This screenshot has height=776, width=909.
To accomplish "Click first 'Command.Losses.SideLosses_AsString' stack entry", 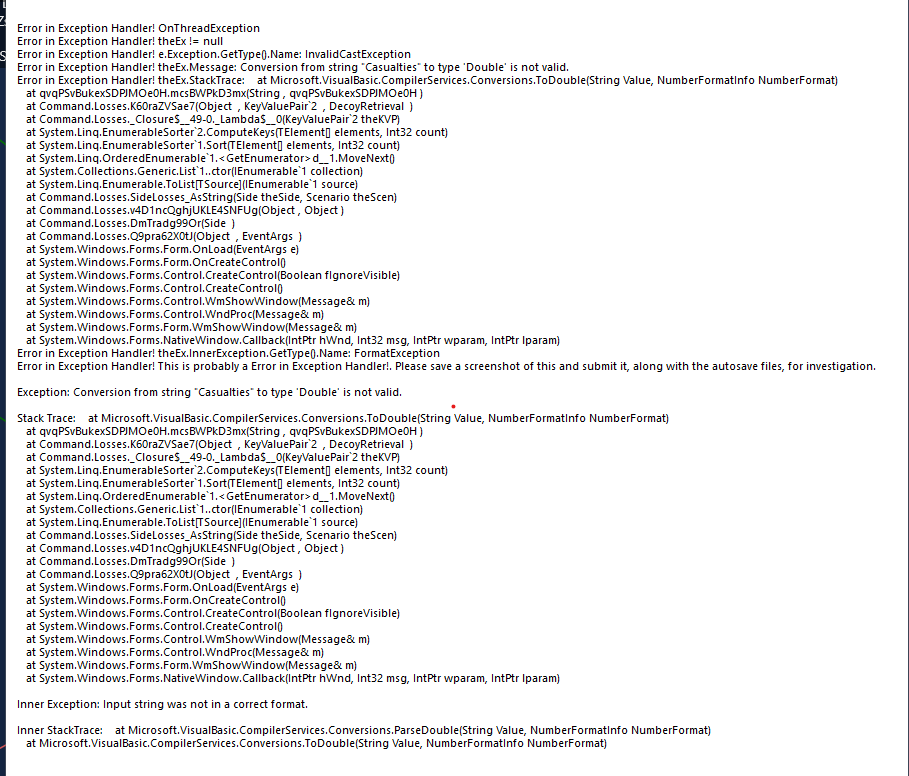I will 211,198.
